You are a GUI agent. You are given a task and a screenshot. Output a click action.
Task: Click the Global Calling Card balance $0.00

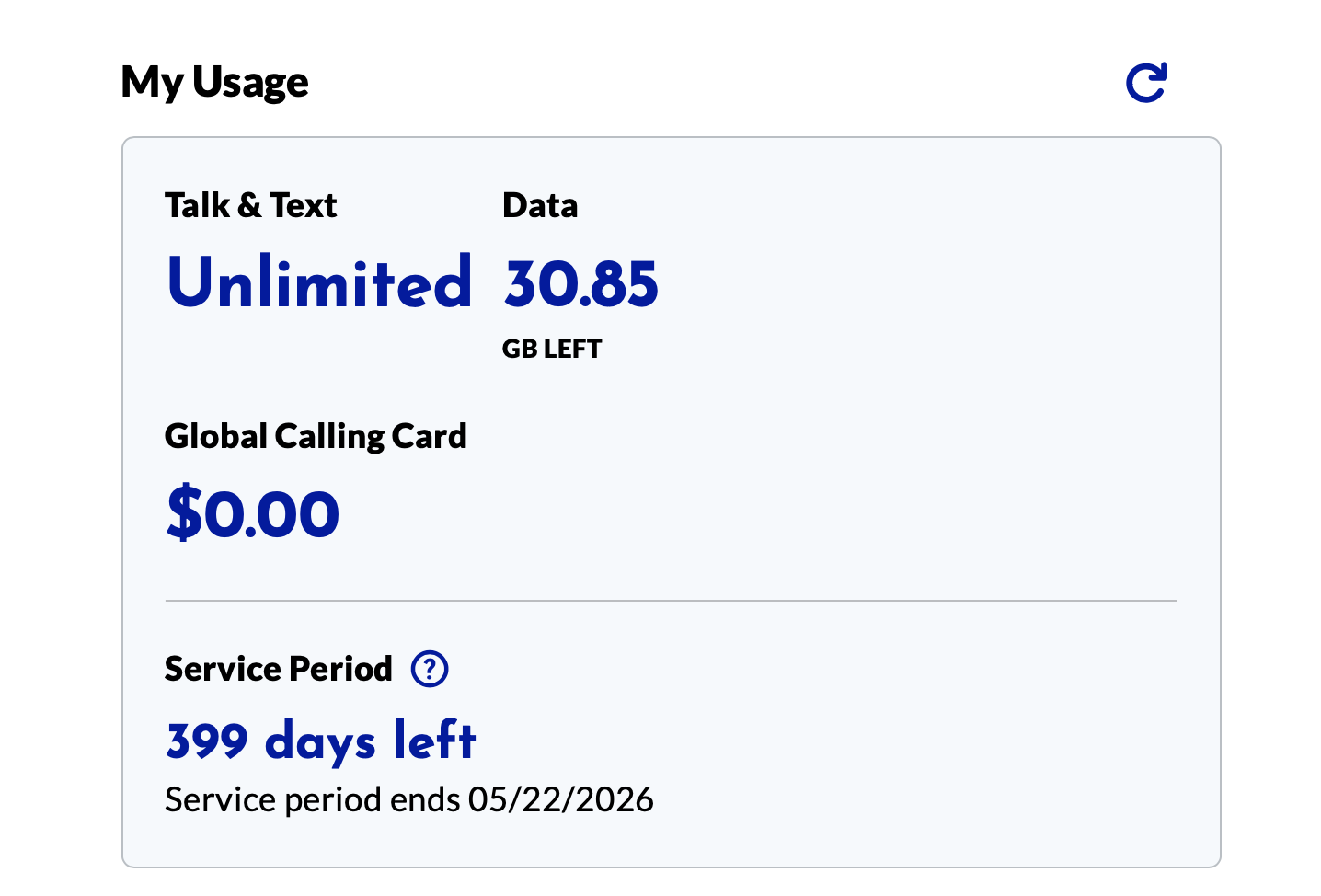[x=252, y=513]
